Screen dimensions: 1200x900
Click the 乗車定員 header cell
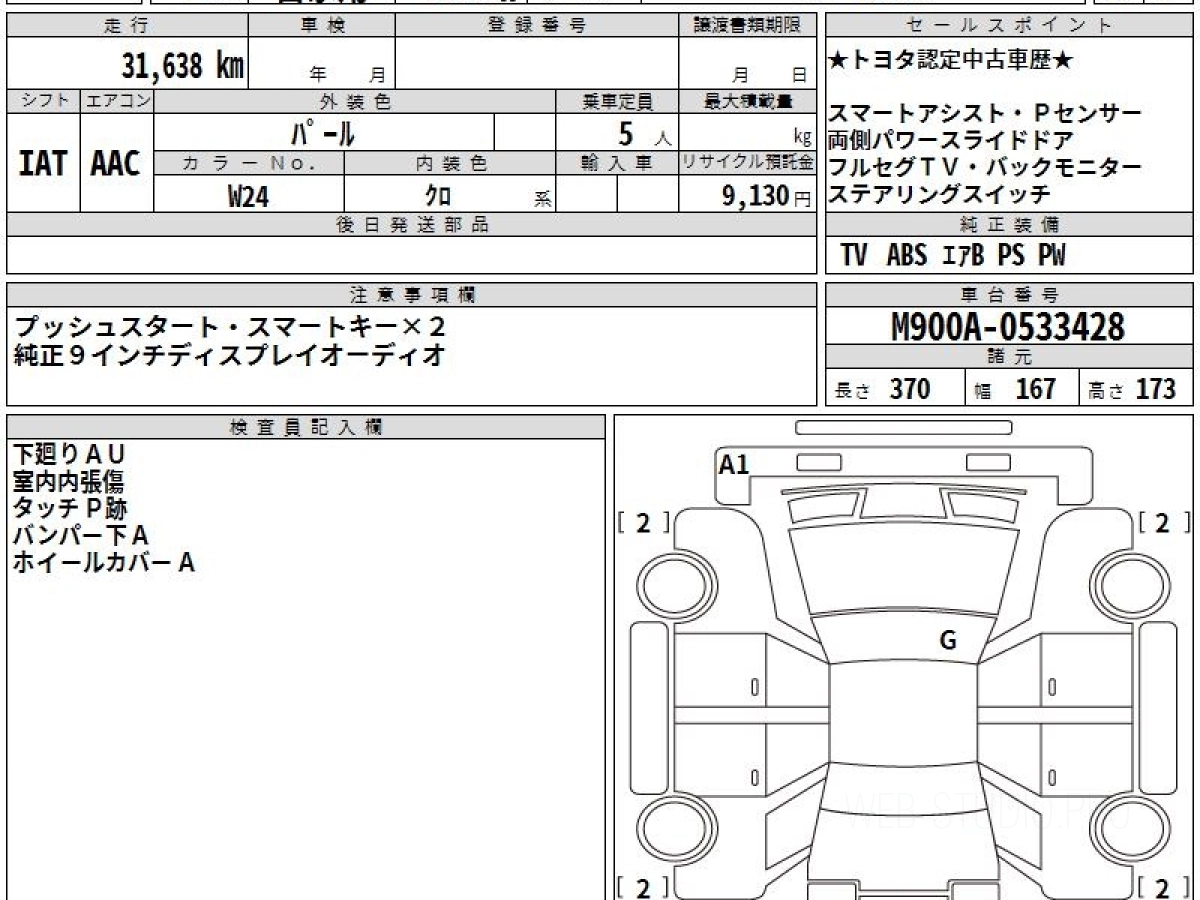(x=617, y=101)
